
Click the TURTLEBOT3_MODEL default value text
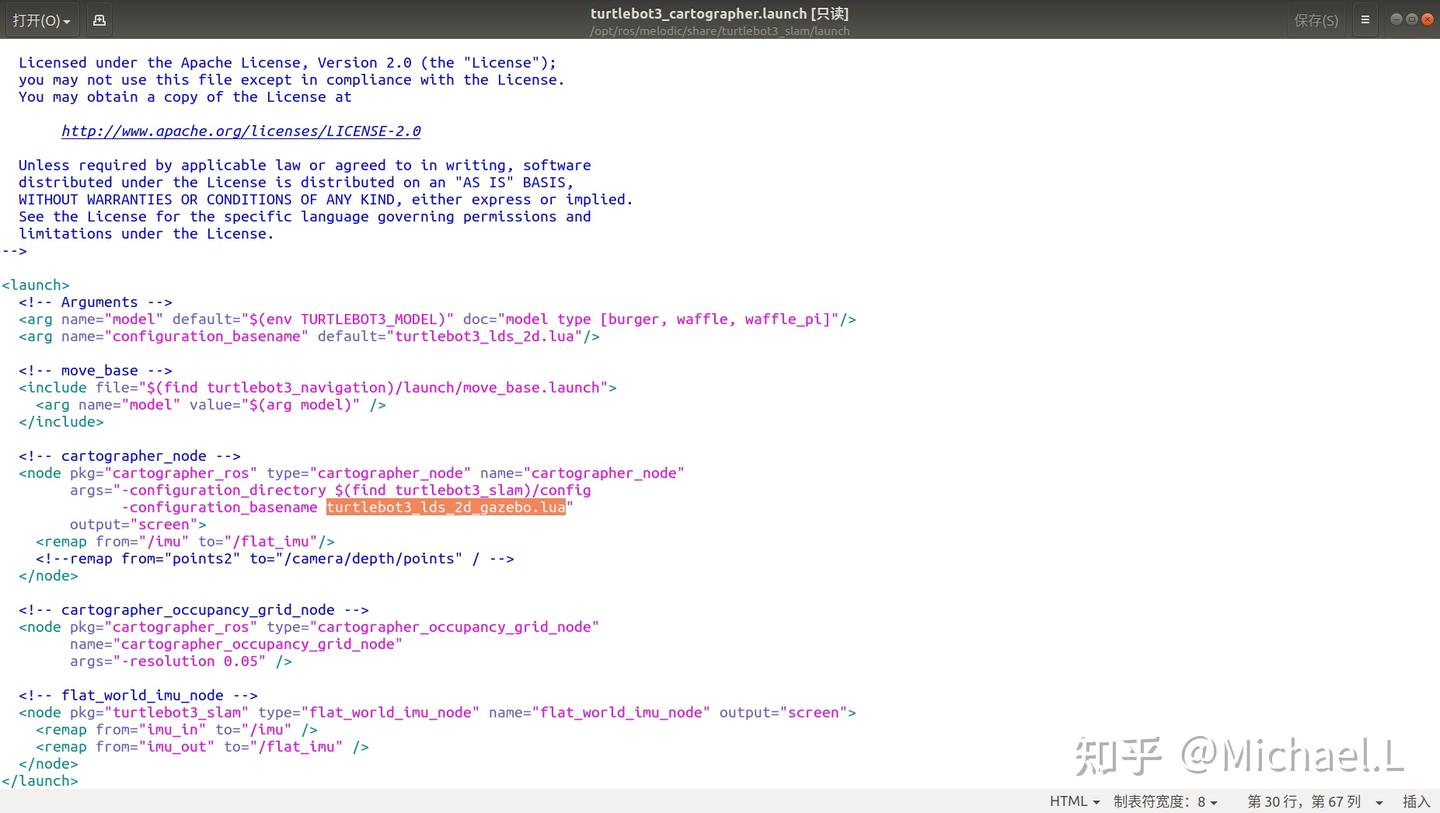tap(351, 319)
